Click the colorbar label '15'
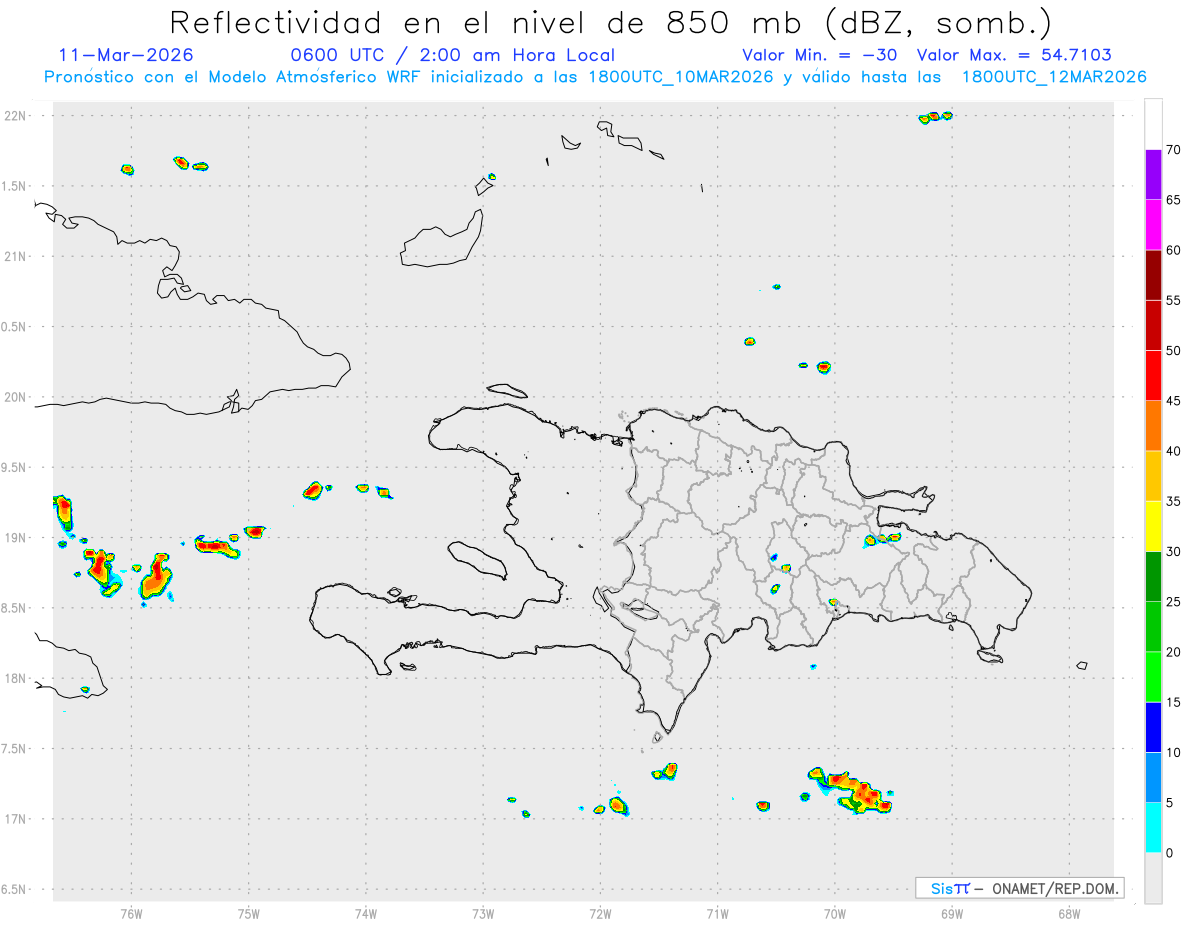 coord(1174,702)
